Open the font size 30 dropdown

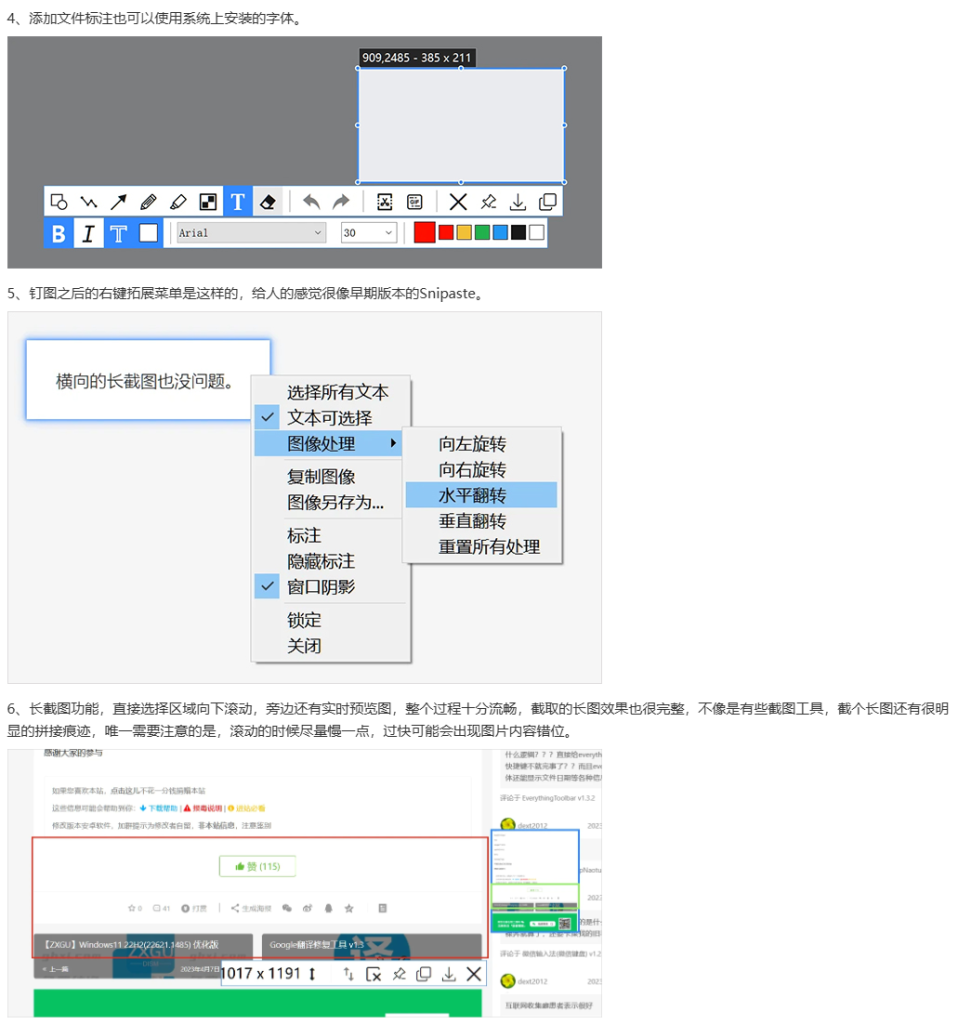[x=368, y=232]
